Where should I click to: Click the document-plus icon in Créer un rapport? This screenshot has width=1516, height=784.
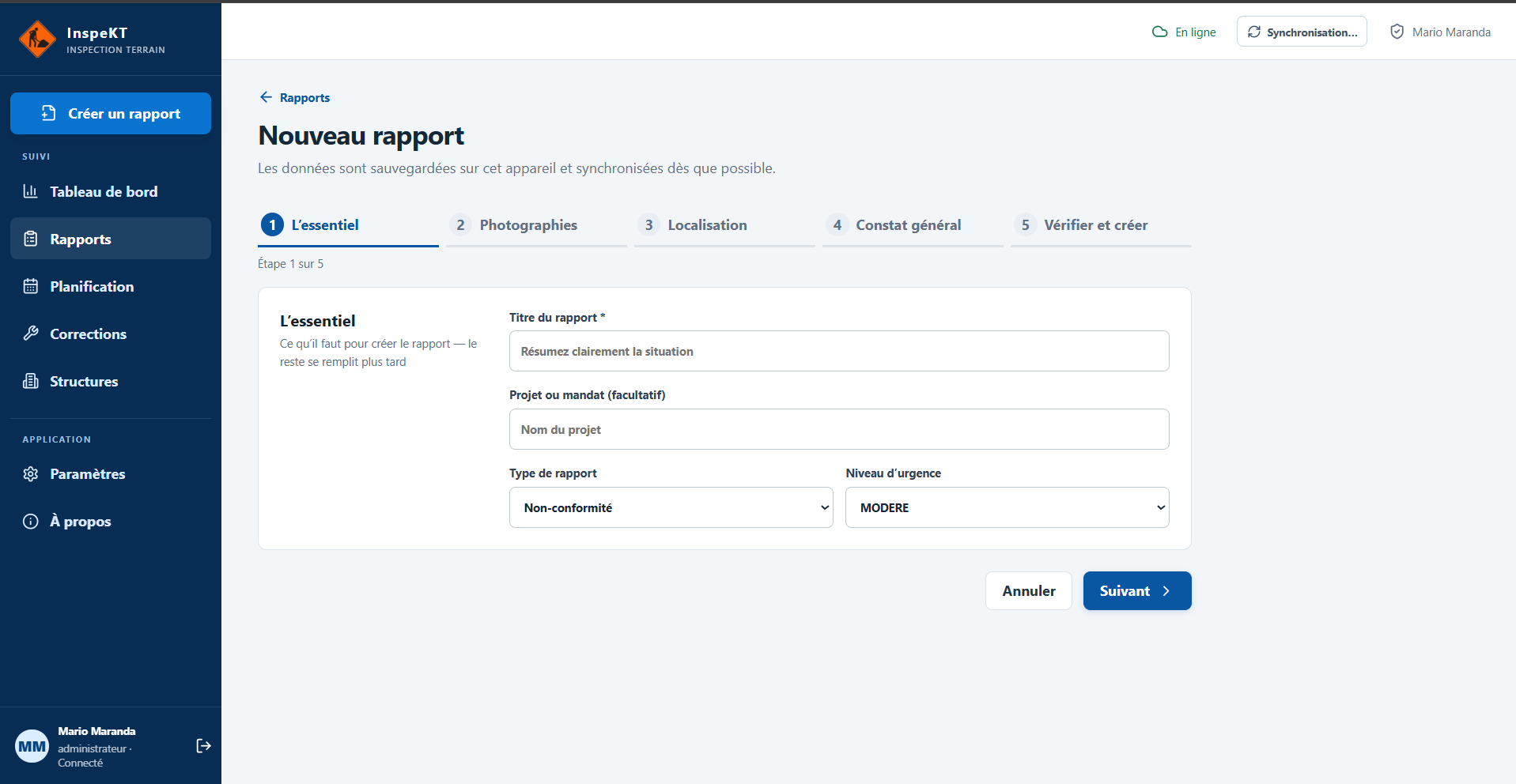pos(49,113)
